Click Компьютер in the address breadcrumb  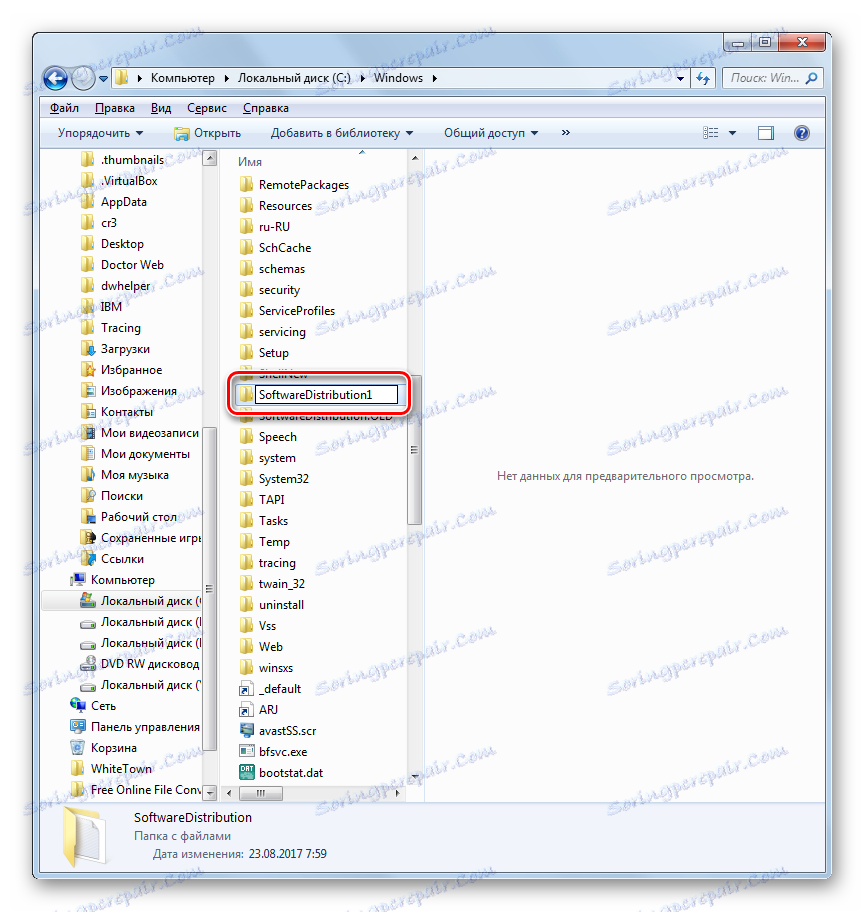183,78
